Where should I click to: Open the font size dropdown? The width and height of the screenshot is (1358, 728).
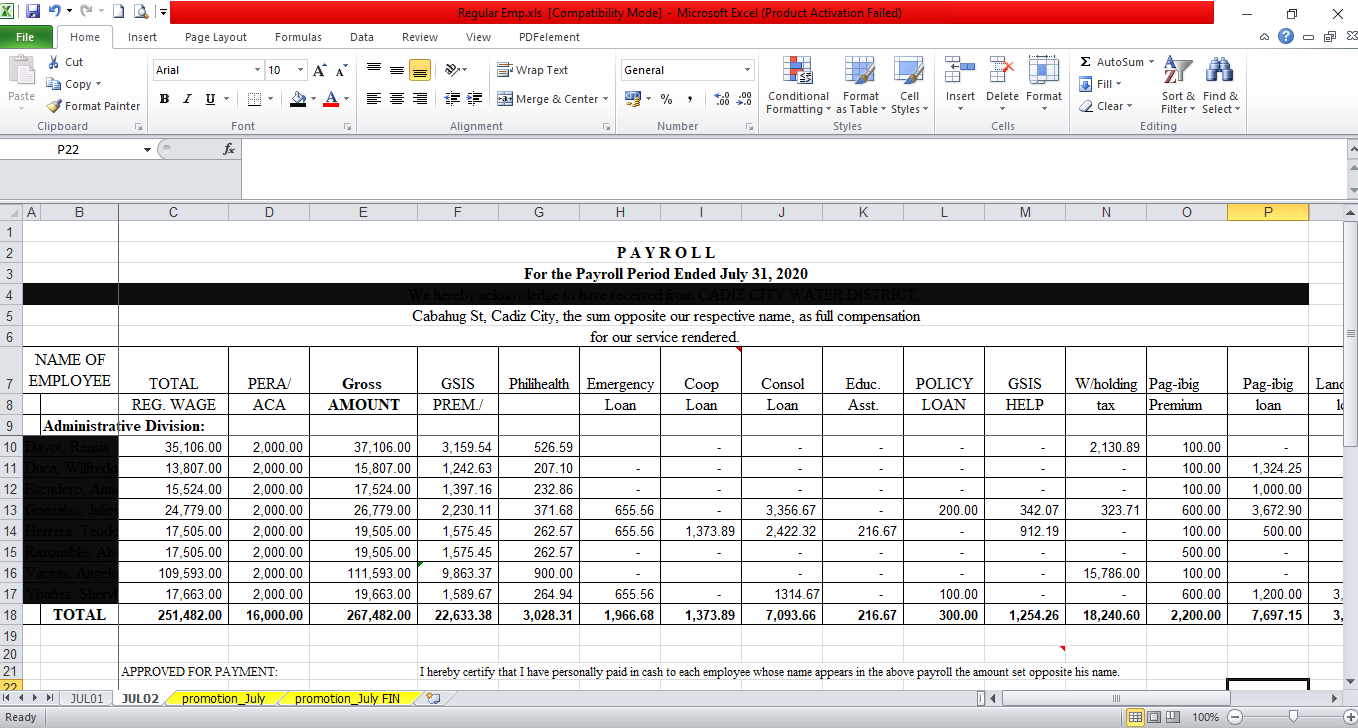[x=301, y=70]
